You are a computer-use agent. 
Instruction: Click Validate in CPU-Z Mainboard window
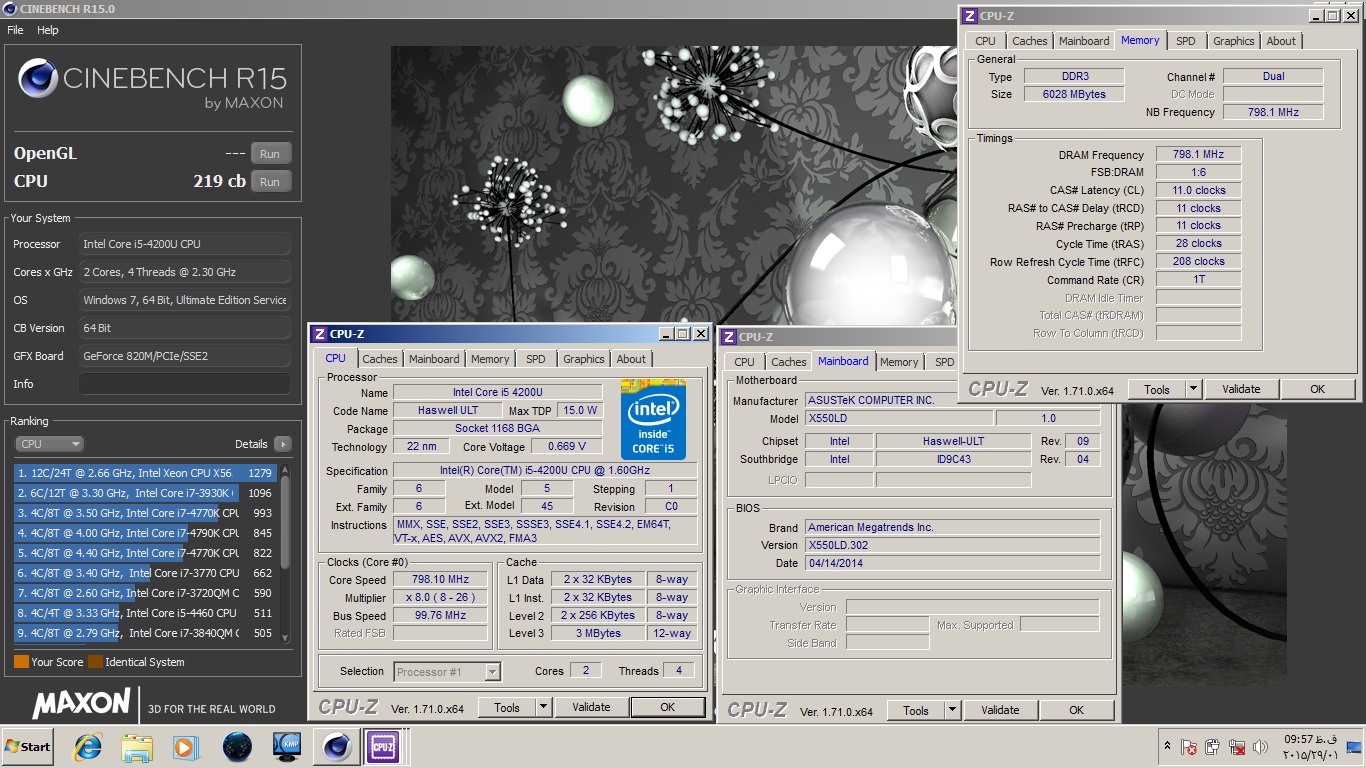tap(1000, 710)
